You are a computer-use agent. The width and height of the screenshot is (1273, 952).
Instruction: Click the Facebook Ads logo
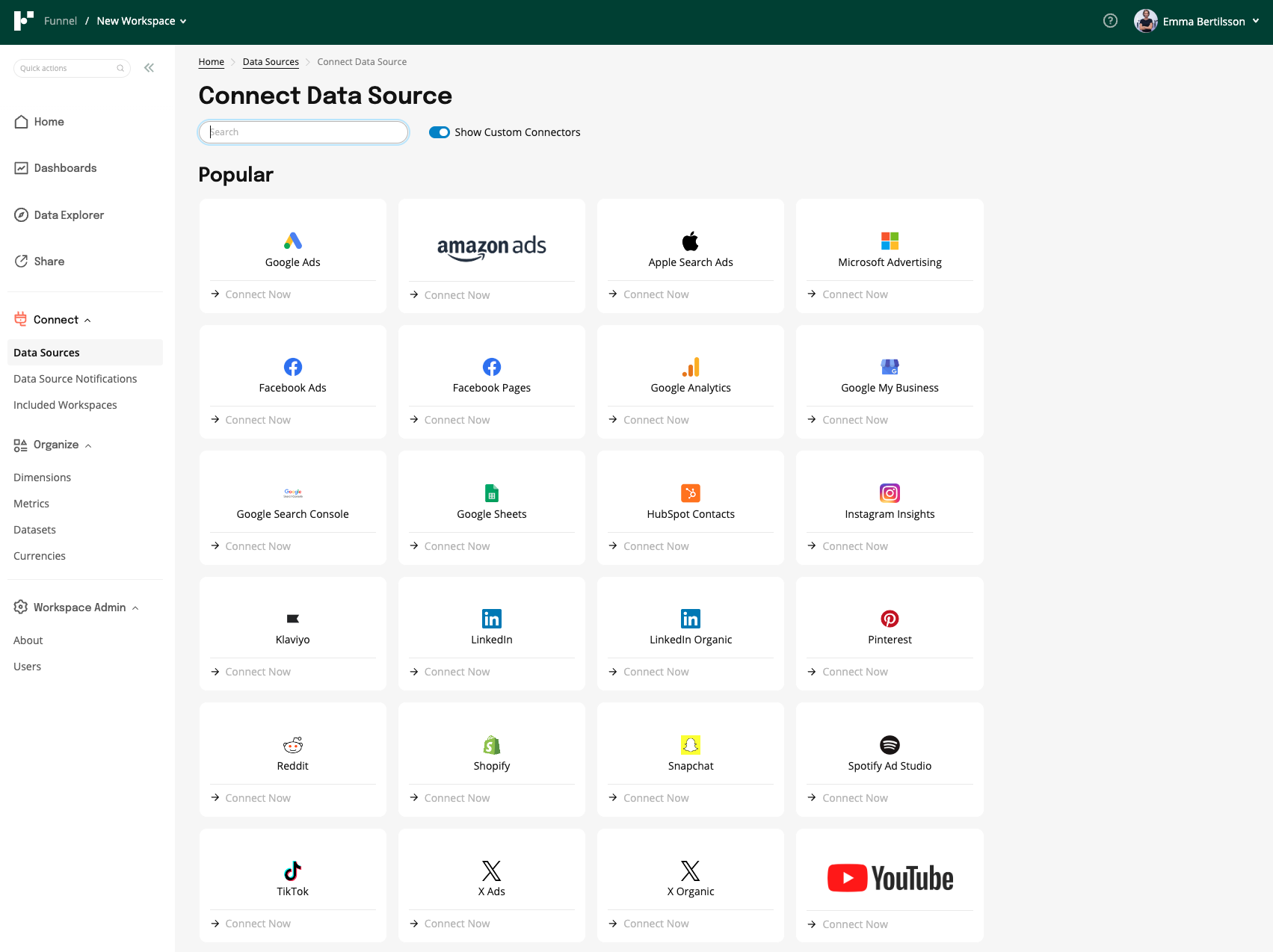coord(293,367)
